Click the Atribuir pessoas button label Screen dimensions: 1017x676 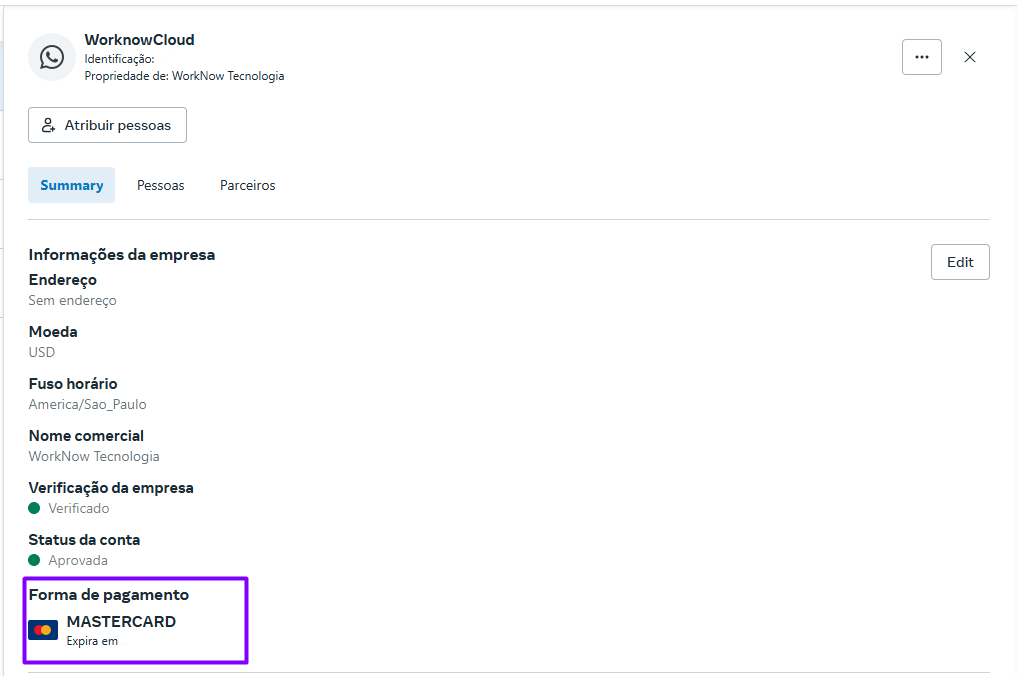(118, 126)
